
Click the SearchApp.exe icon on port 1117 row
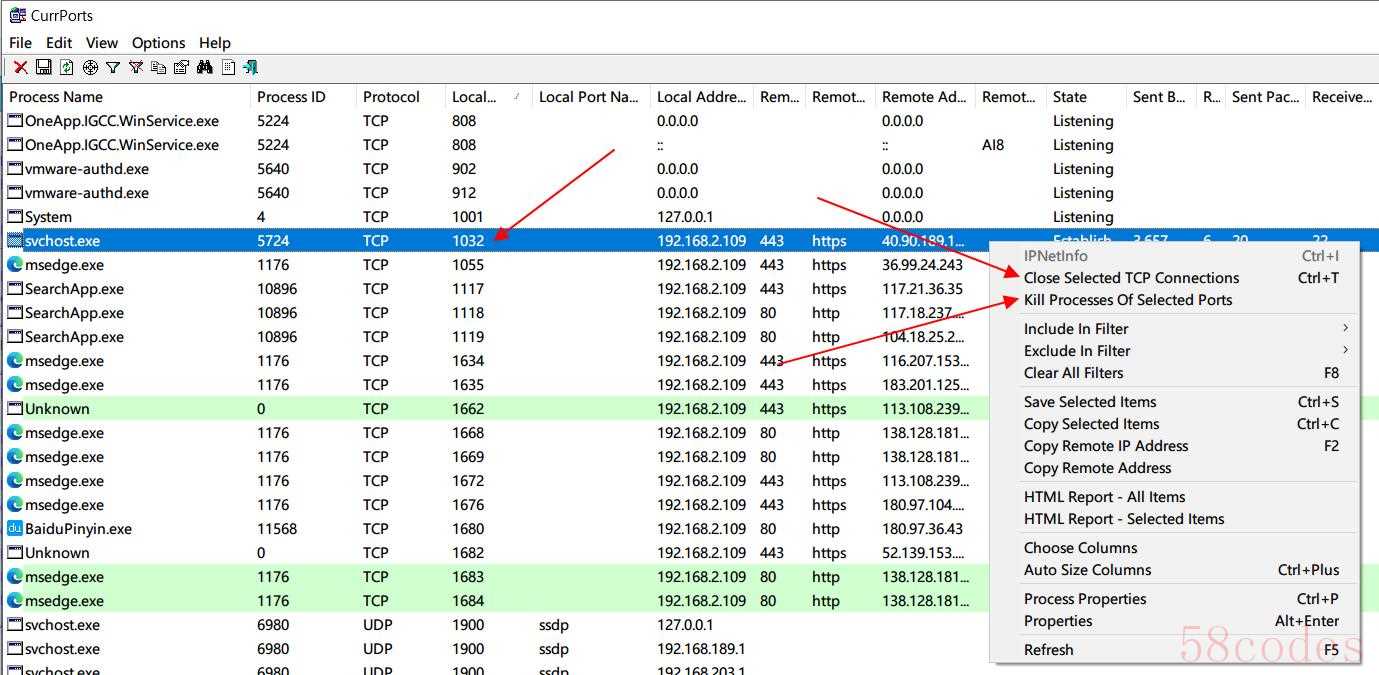(x=15, y=289)
